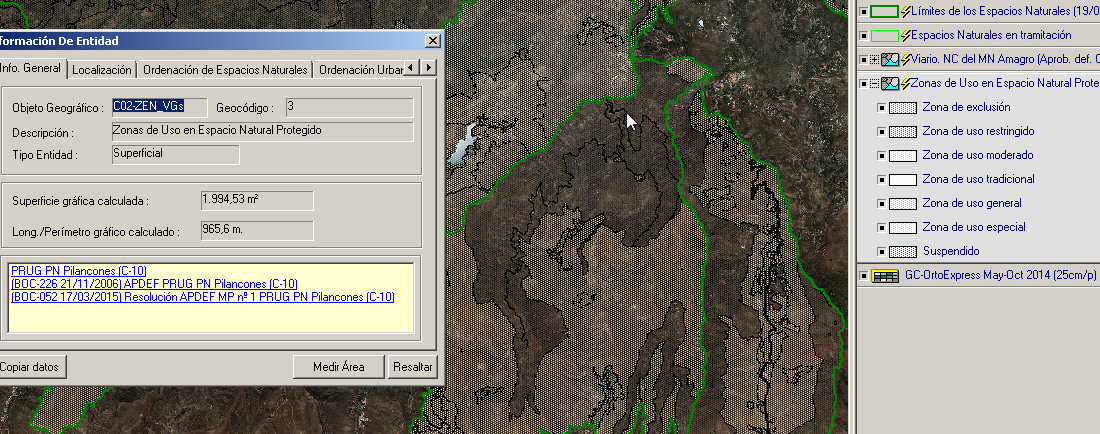This screenshot has width=1100, height=434.
Task: Select the Zona de exclusión legend label
Action: coord(966,107)
